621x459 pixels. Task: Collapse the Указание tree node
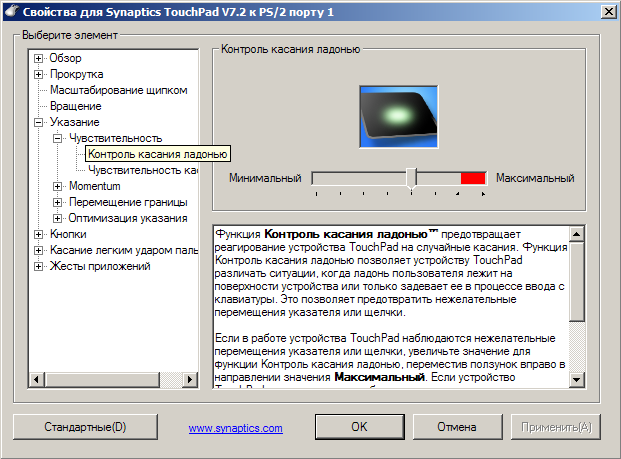click(38, 122)
